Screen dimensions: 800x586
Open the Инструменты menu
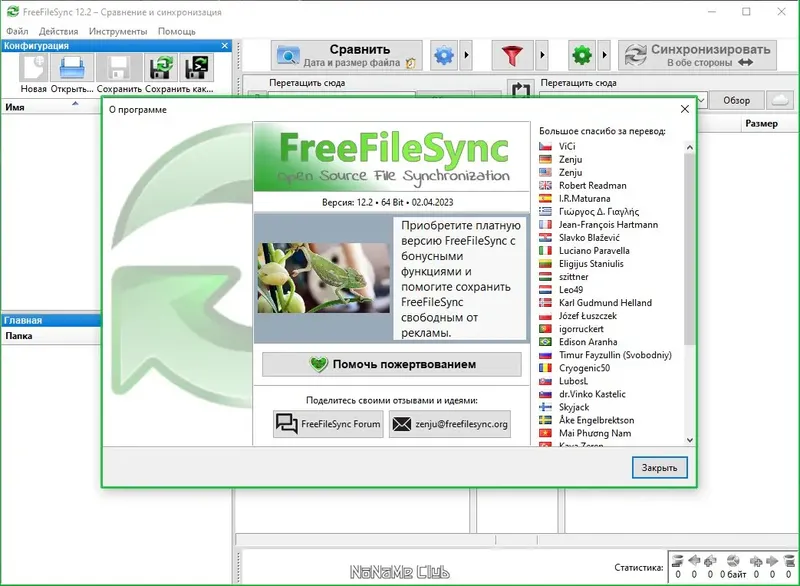(118, 31)
